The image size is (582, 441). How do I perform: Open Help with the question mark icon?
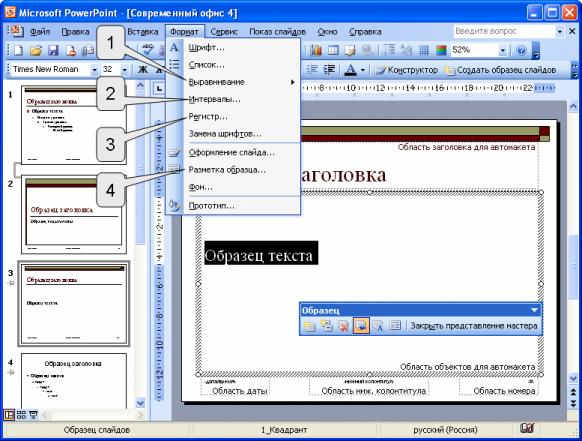[521, 50]
